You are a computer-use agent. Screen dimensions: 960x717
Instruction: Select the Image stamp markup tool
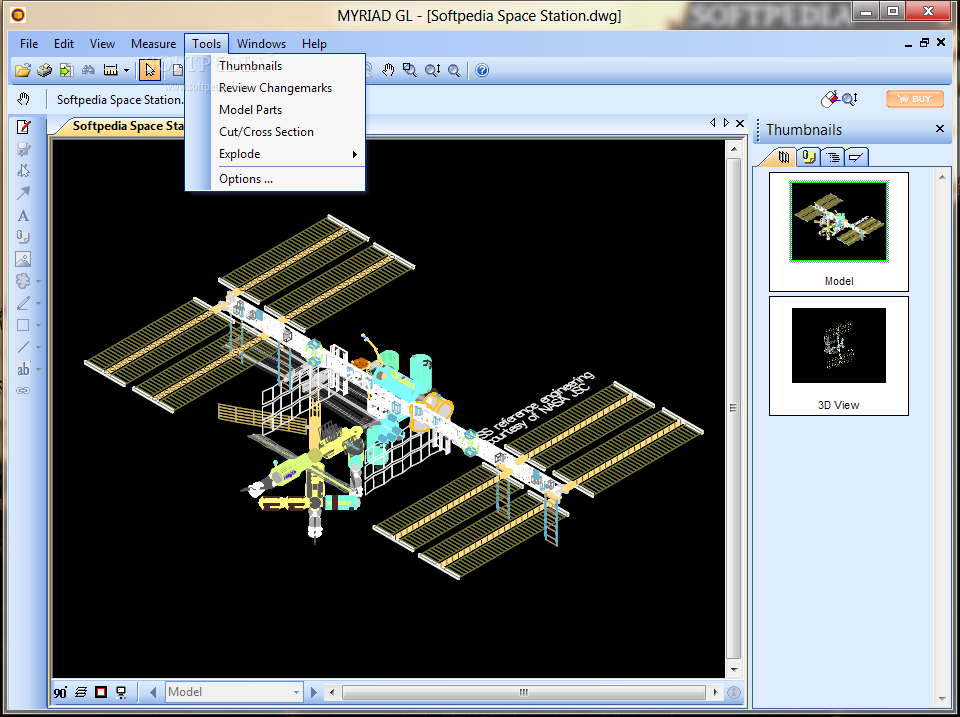23,259
